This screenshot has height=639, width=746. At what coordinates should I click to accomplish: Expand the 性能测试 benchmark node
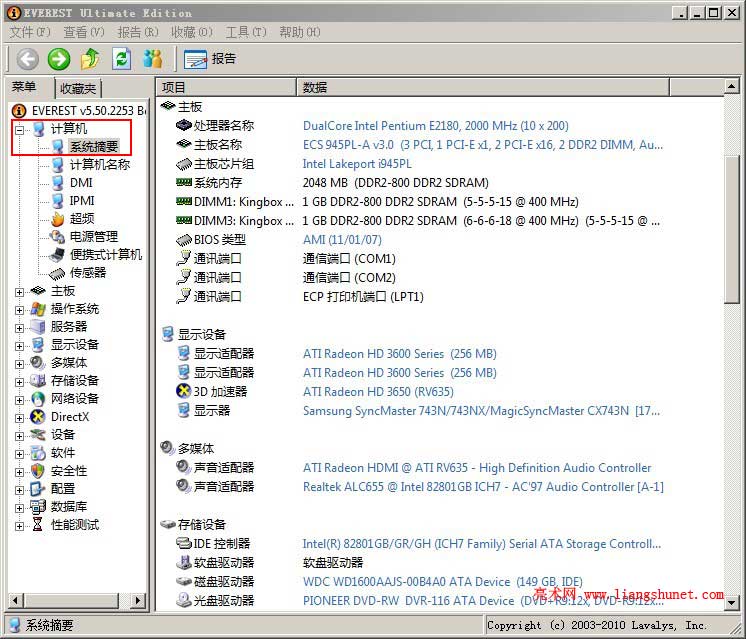tap(20, 525)
